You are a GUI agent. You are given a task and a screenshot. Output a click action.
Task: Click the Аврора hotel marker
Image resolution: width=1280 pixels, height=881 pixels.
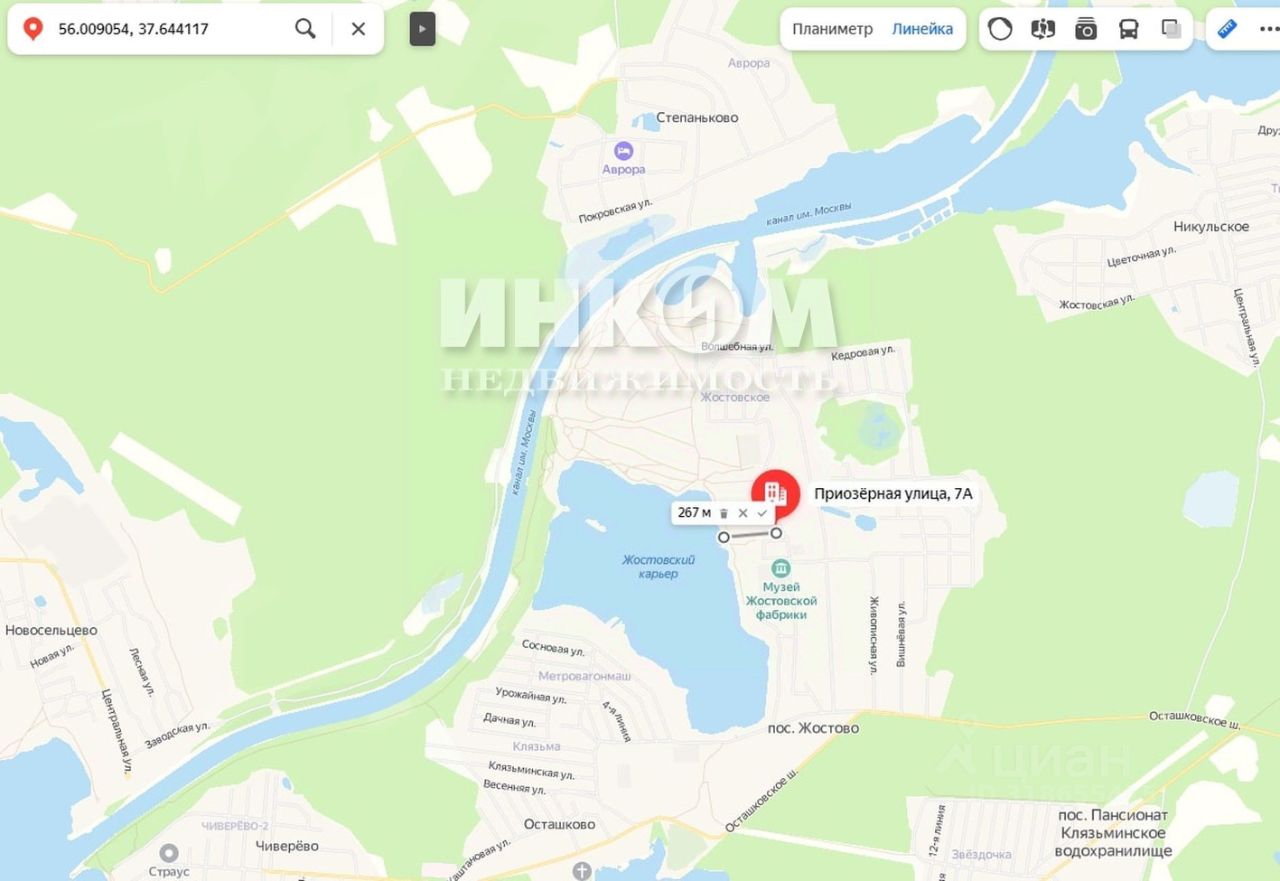[x=623, y=150]
